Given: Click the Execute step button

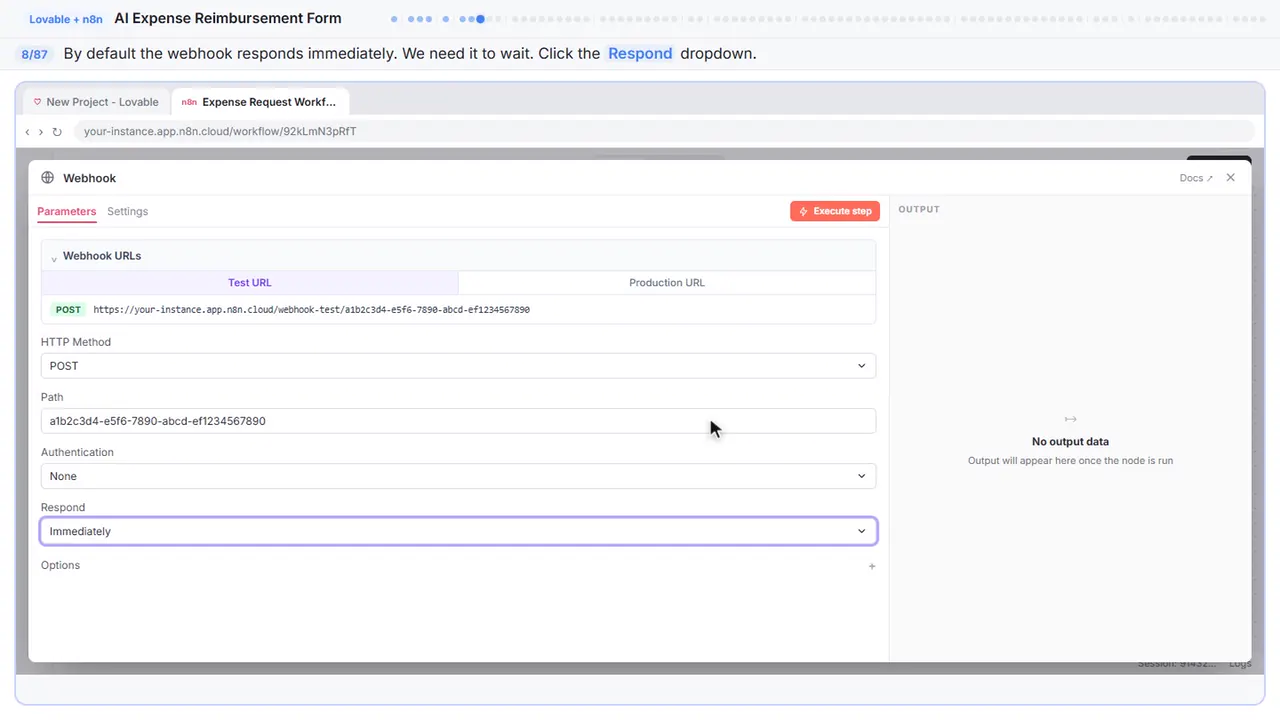Looking at the screenshot, I should click(835, 211).
